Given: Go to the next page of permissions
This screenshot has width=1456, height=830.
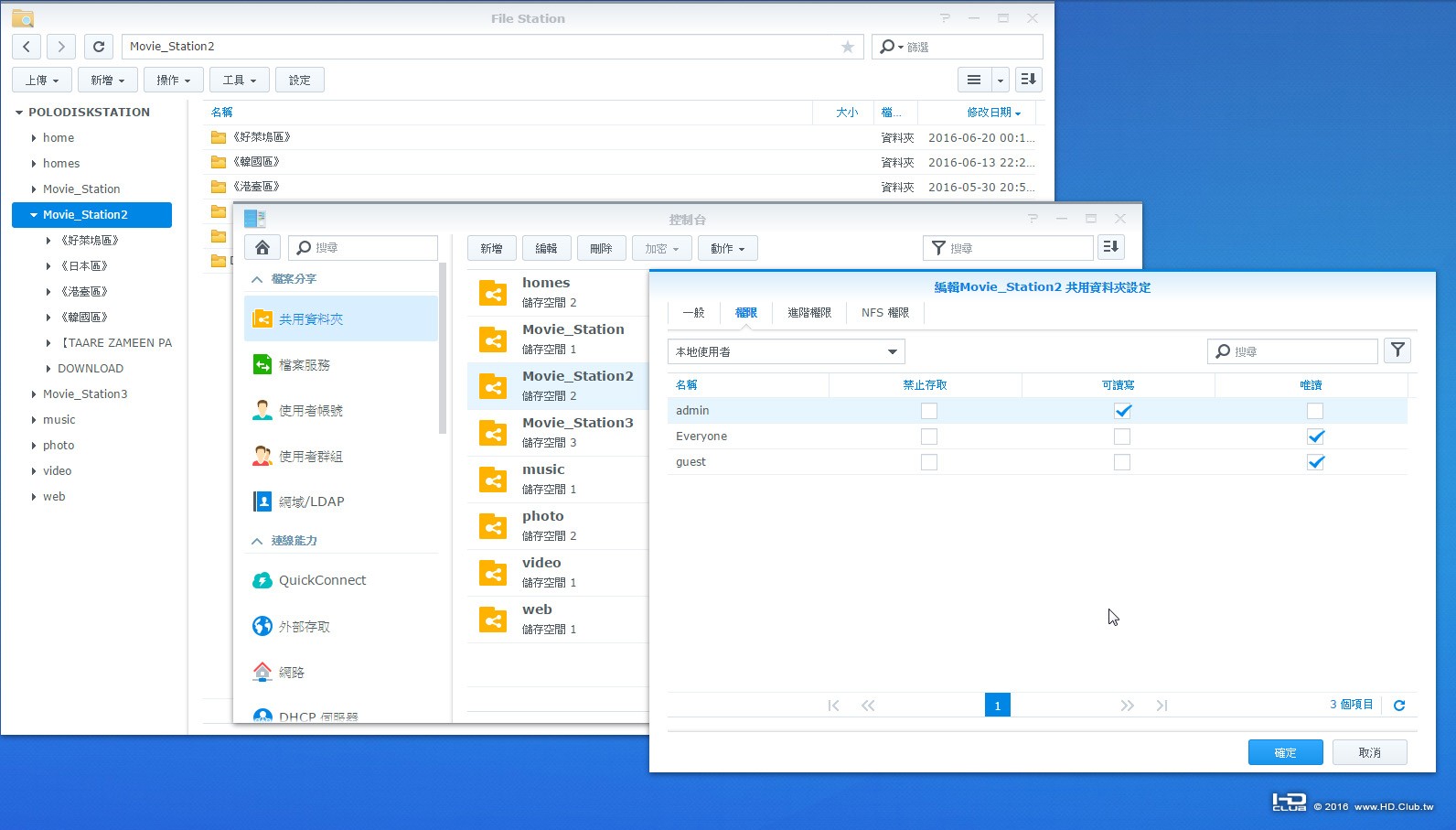Looking at the screenshot, I should (x=1127, y=706).
